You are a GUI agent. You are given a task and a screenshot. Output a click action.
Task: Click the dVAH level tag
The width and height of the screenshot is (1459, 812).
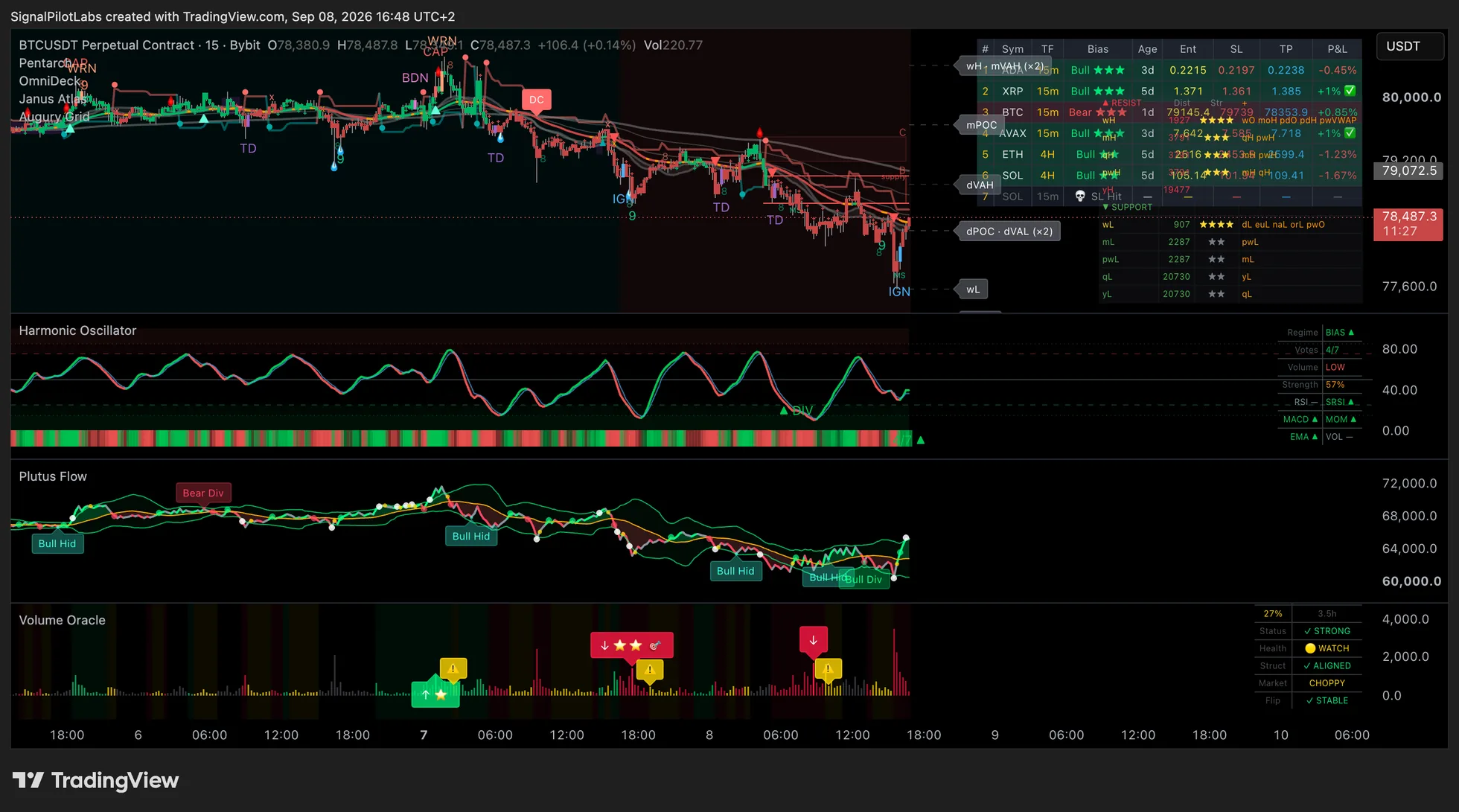(980, 185)
